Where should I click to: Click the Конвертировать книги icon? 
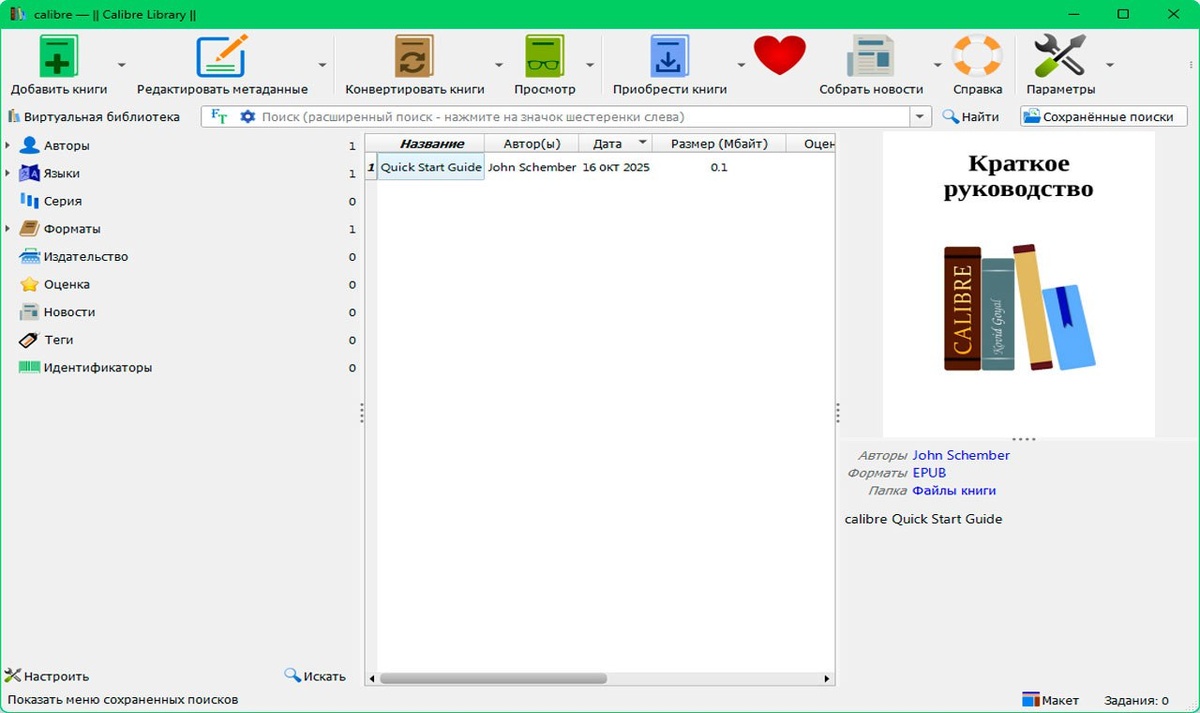414,56
